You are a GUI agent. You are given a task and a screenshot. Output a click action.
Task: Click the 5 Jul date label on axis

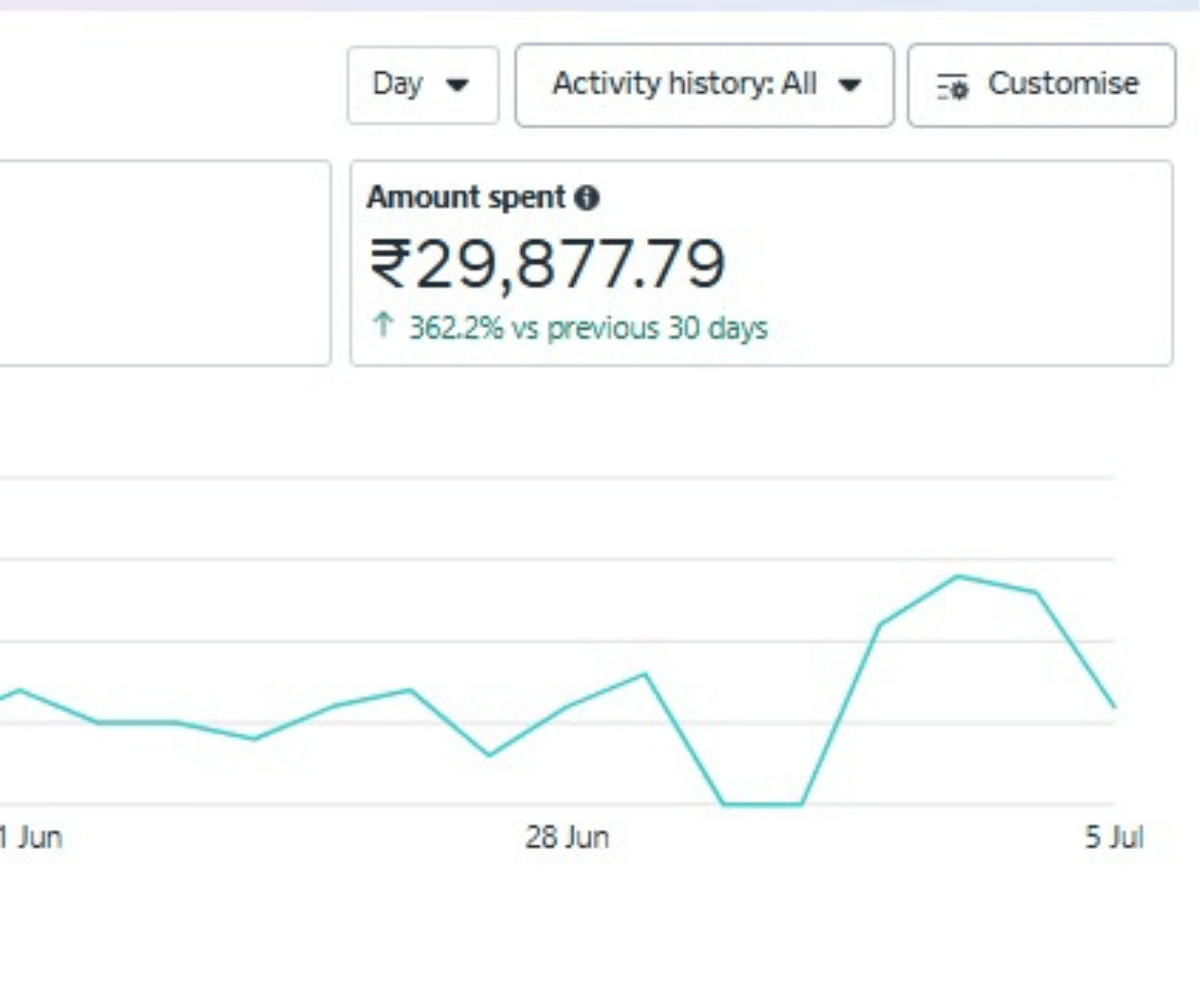coord(1113,838)
